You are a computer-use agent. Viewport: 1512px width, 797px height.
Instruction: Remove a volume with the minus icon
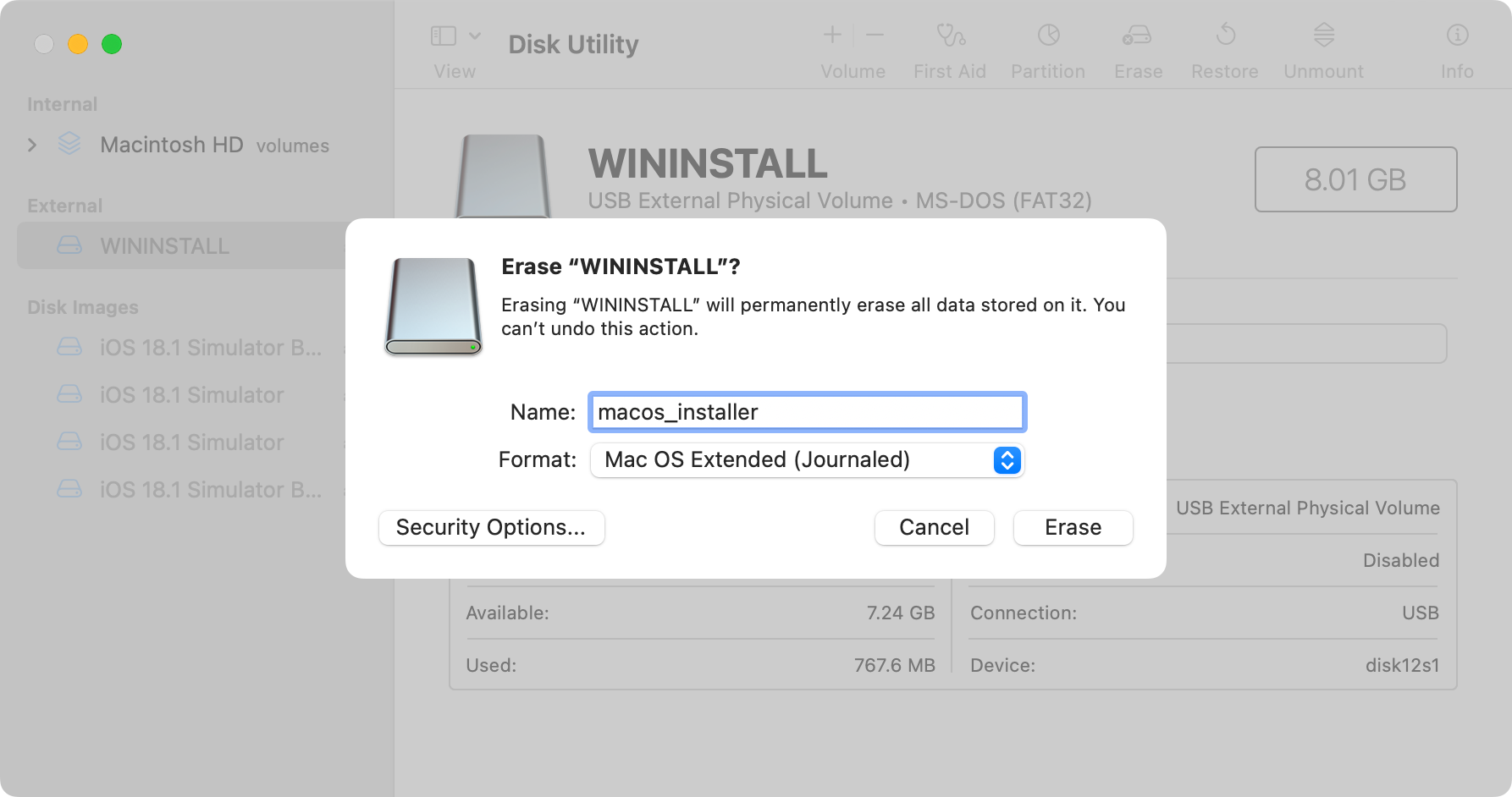[x=874, y=35]
